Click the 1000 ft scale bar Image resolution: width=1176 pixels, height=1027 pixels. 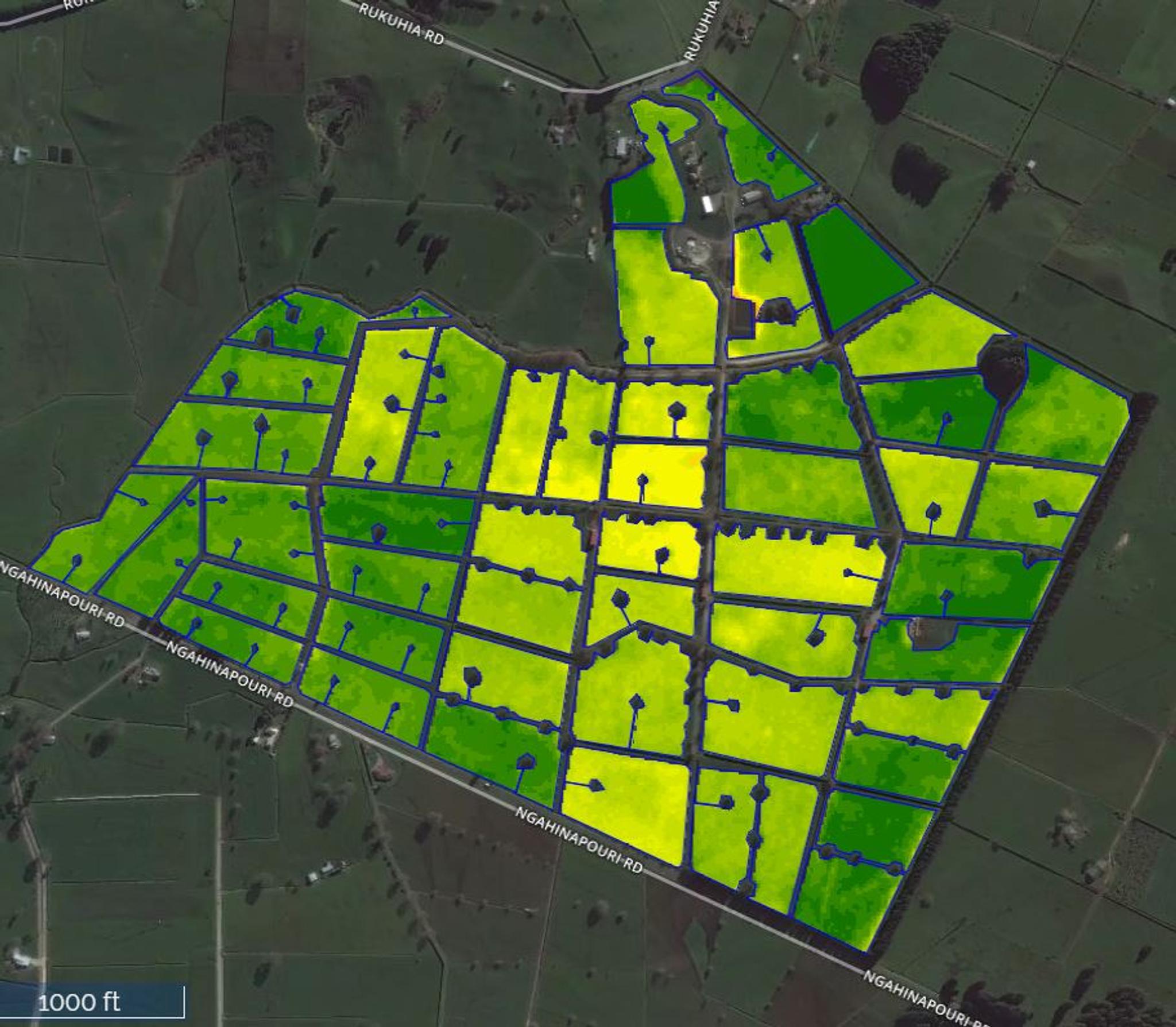point(92,1001)
